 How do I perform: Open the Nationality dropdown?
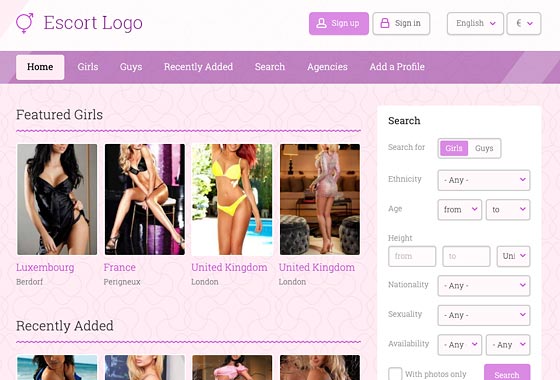point(484,286)
